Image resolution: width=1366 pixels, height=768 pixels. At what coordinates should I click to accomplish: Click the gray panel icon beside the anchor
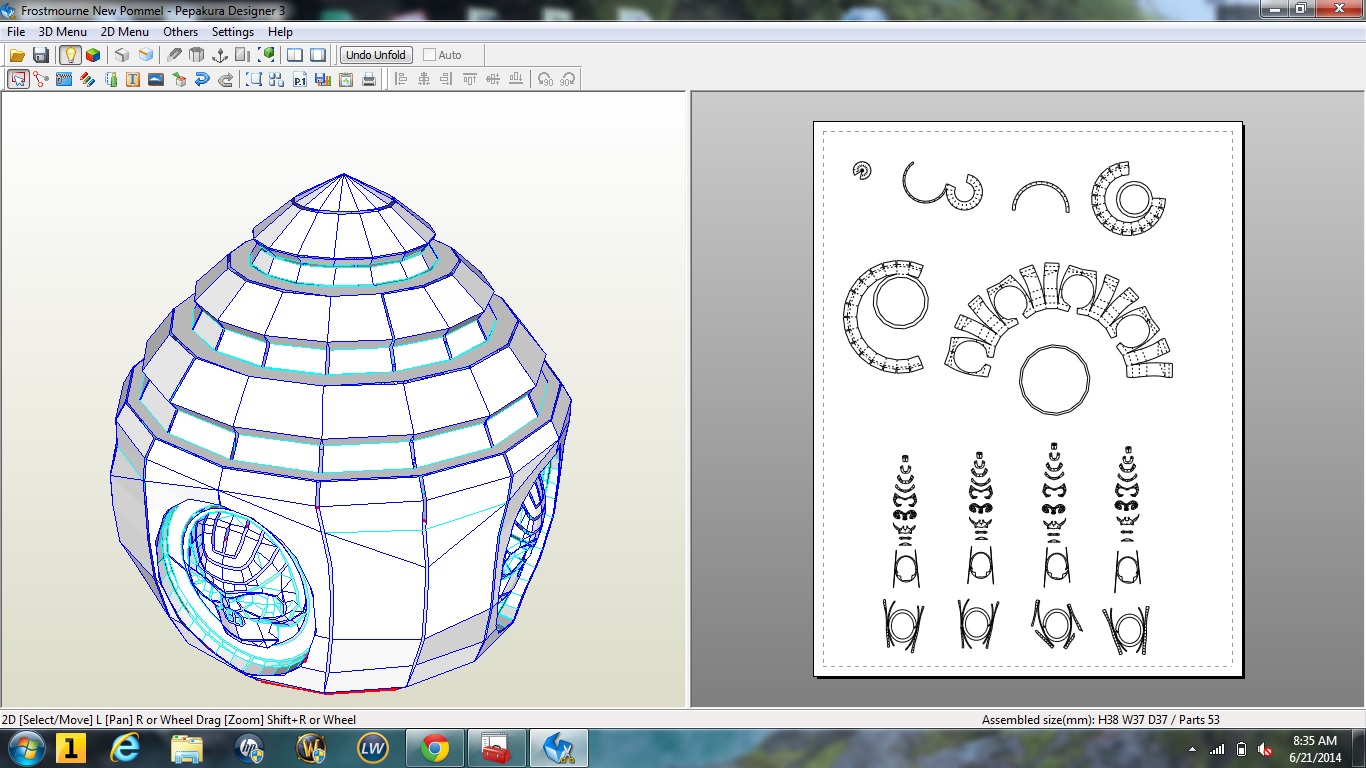[x=243, y=55]
